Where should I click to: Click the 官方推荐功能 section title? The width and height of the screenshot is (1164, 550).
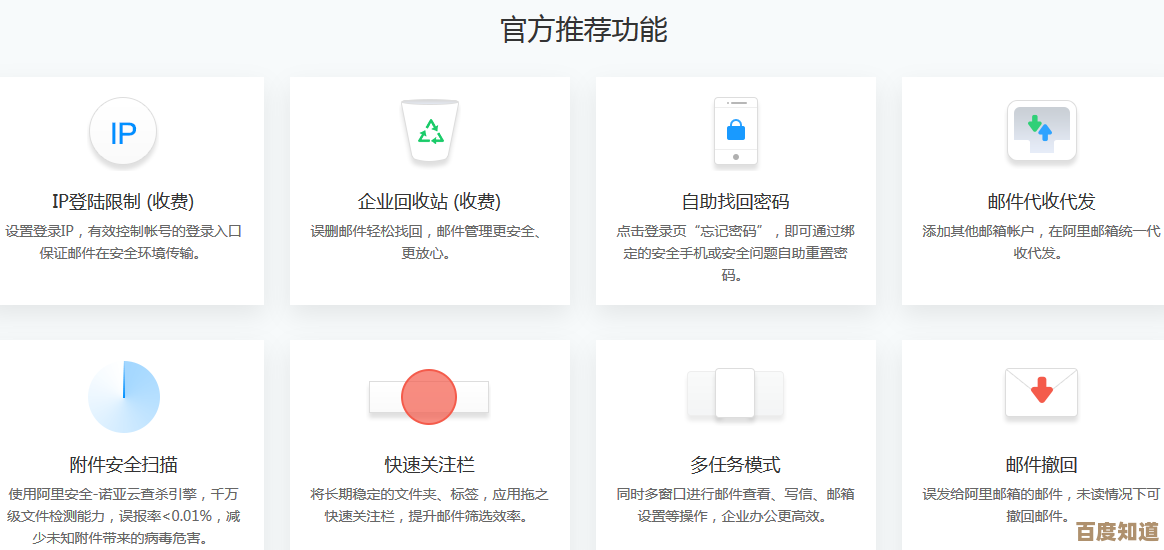pyautogui.click(x=583, y=30)
